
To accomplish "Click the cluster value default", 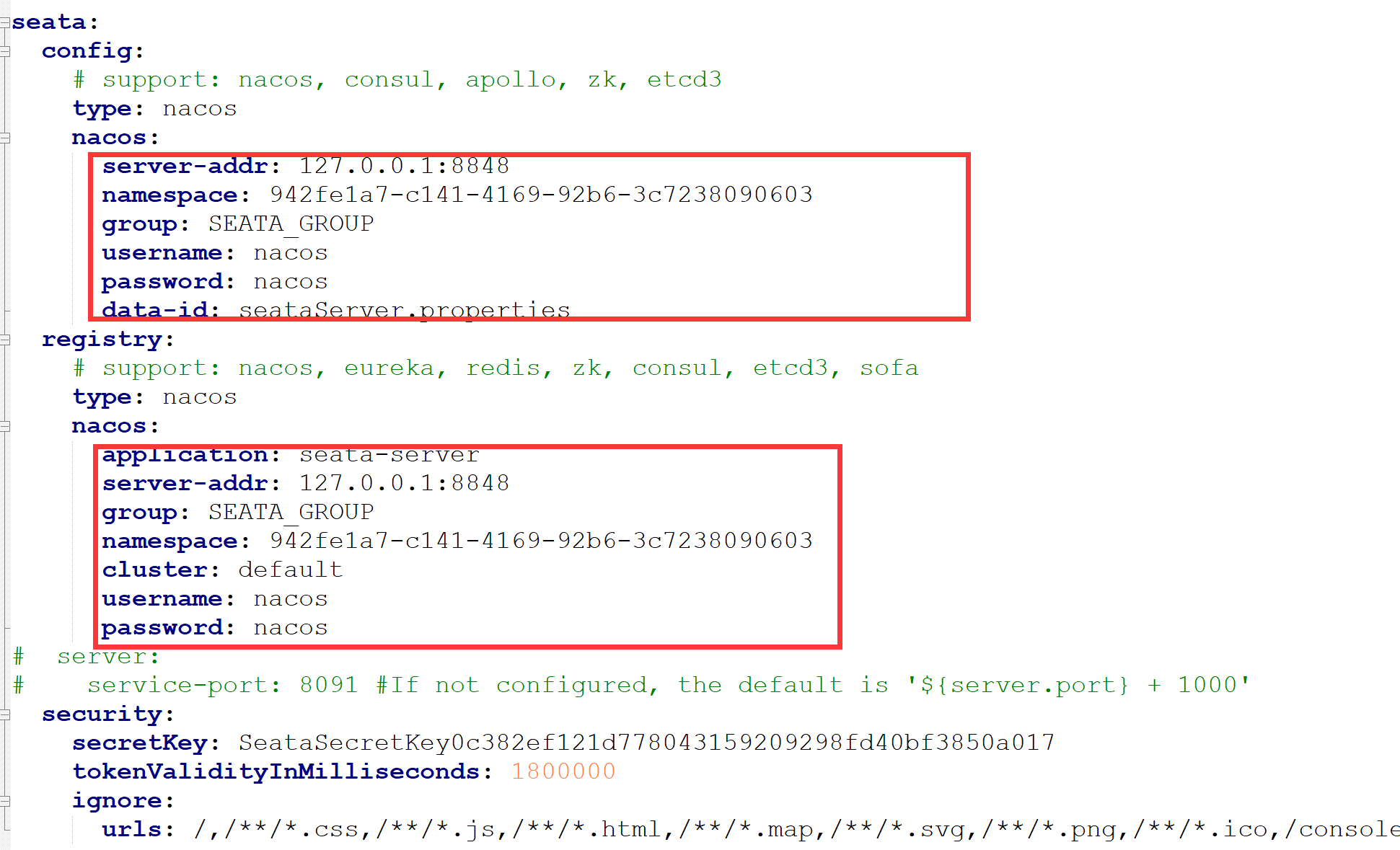I will coord(290,570).
